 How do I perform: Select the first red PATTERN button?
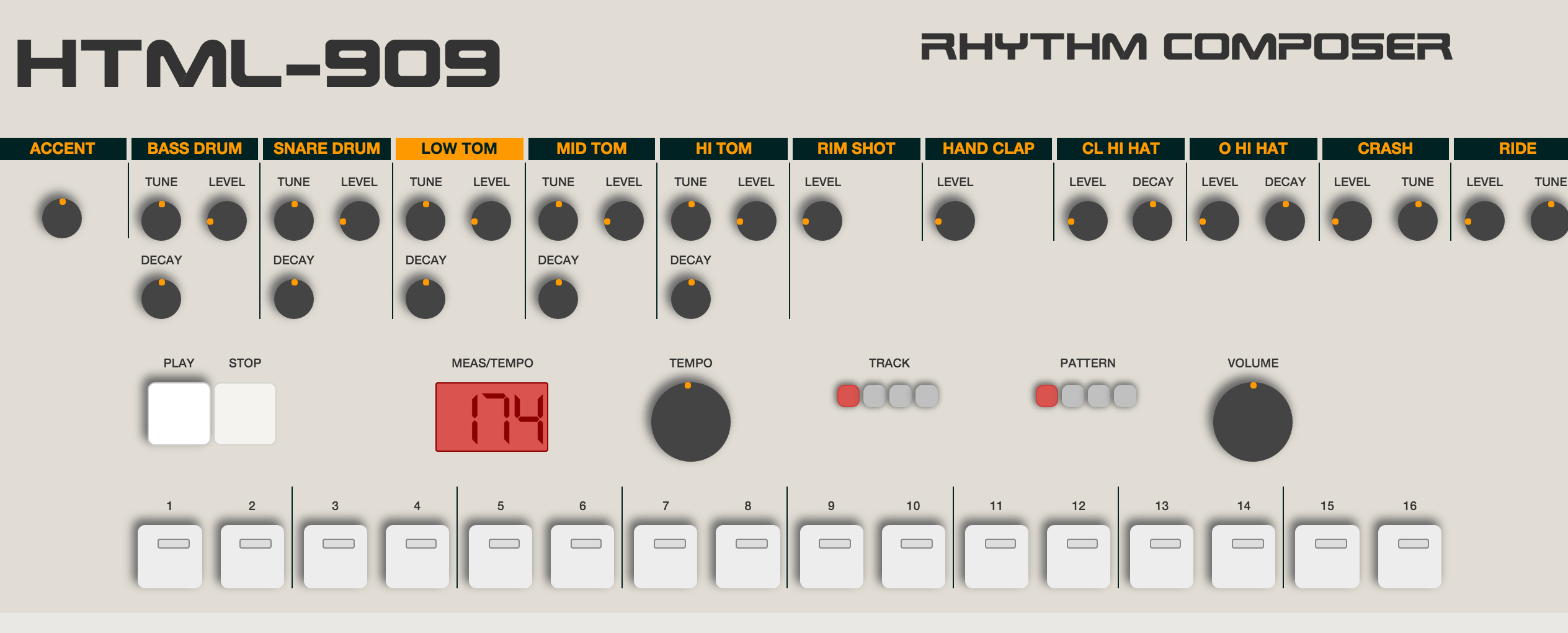point(1047,396)
